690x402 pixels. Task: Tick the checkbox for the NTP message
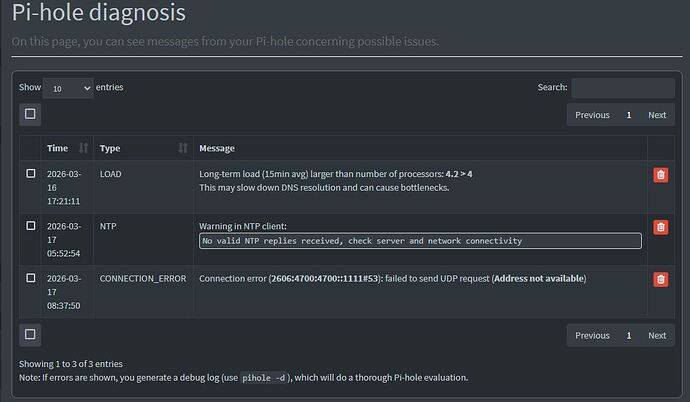(31, 226)
